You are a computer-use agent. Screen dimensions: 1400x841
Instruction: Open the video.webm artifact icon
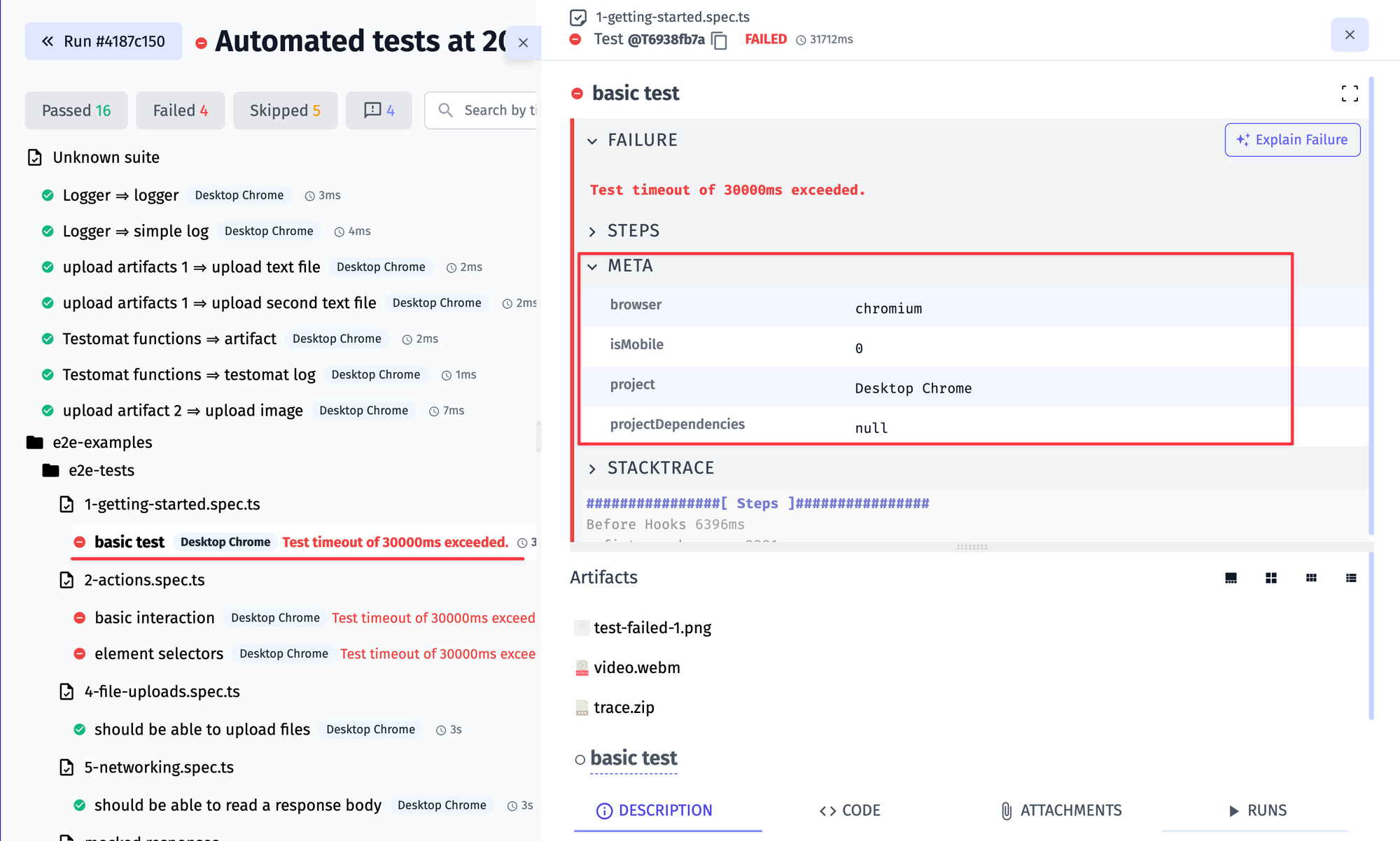coord(582,667)
